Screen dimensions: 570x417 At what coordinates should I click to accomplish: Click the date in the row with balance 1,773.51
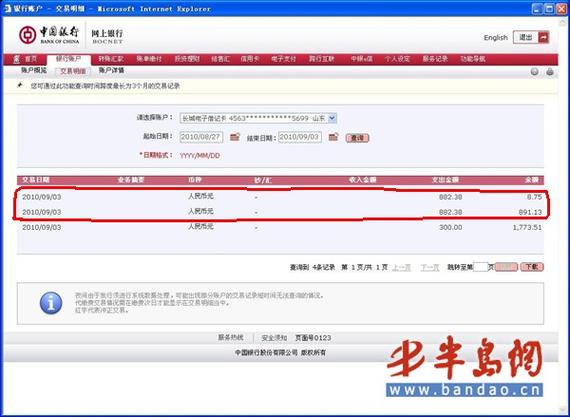point(41,227)
